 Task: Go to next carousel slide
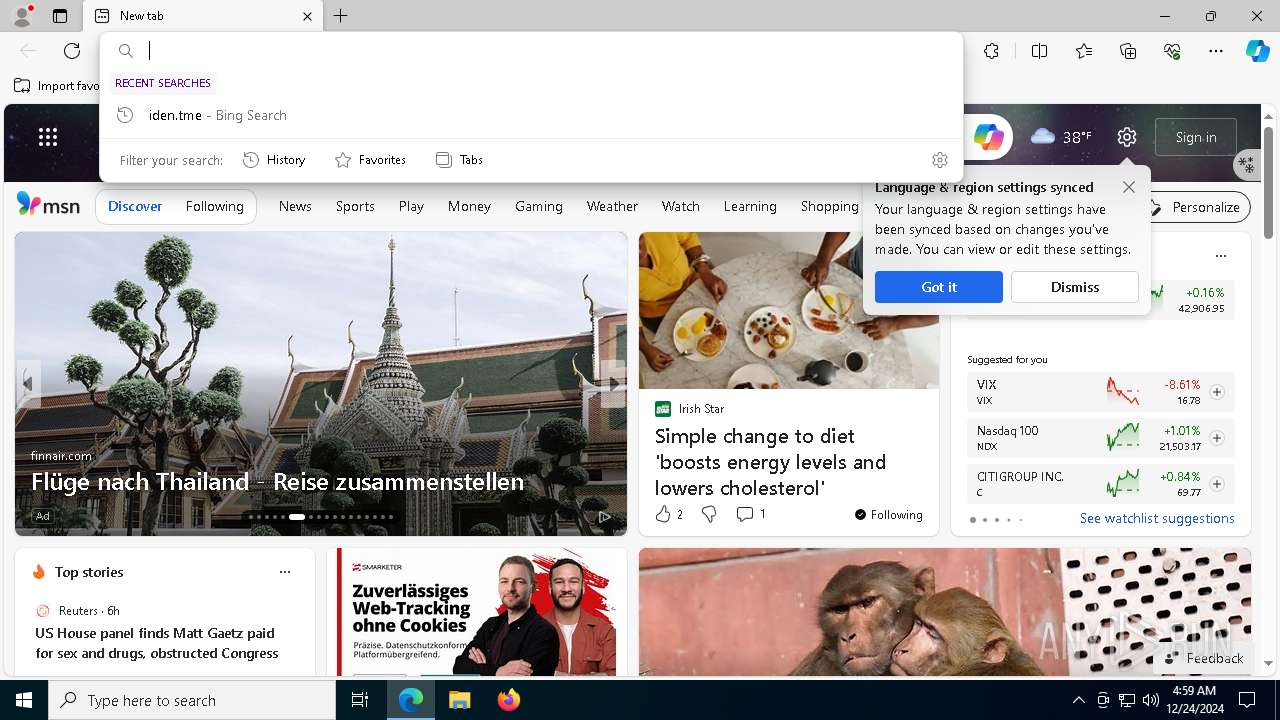(x=613, y=384)
